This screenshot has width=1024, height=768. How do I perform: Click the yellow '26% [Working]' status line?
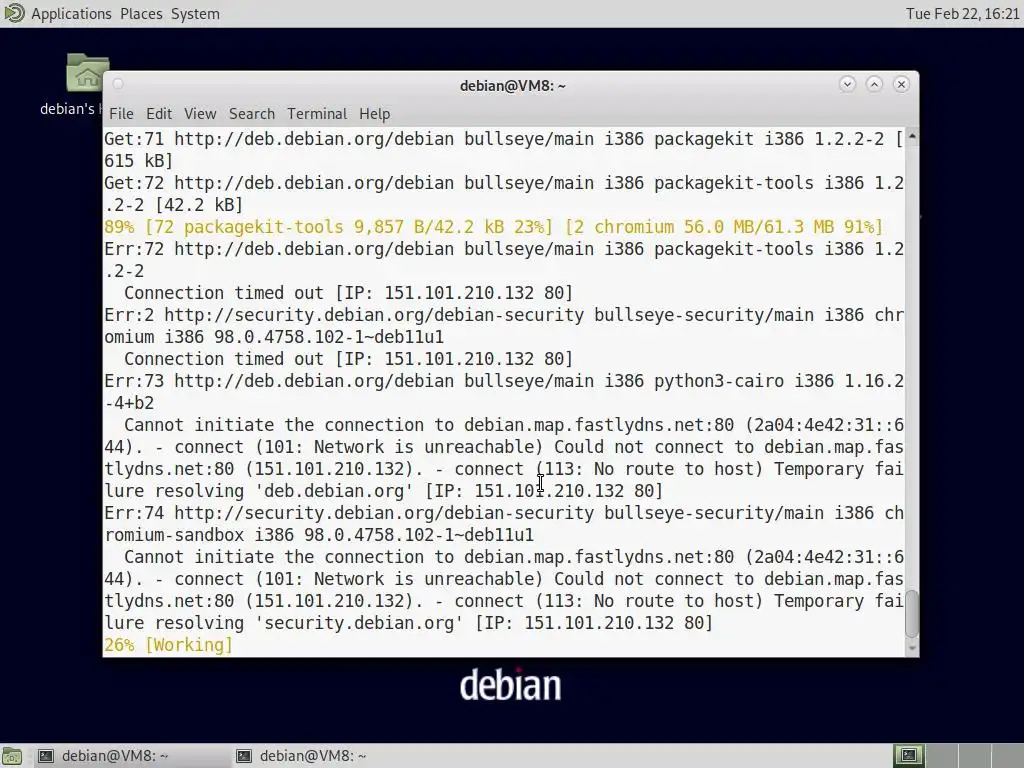168,645
